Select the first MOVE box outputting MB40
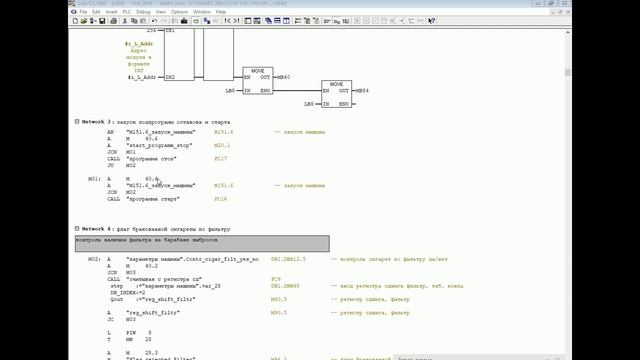 [x=258, y=81]
